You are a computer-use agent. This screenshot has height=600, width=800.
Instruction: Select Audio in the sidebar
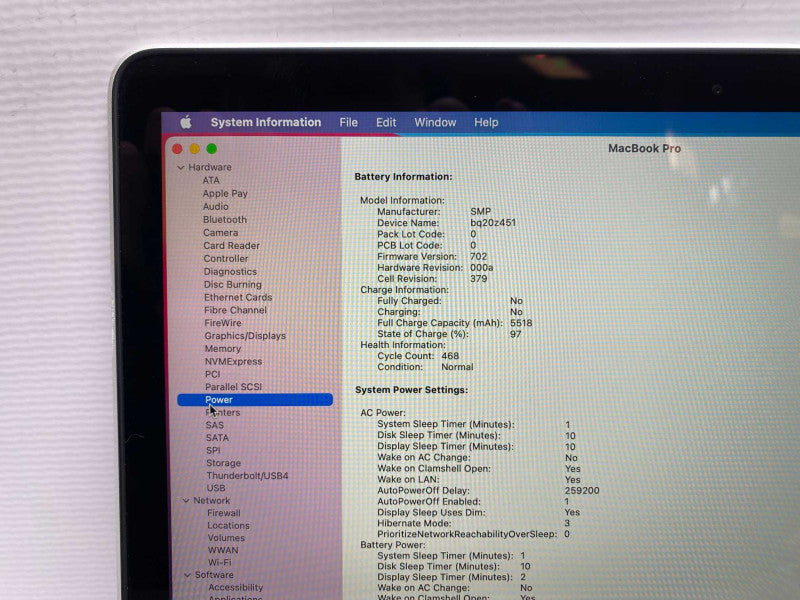point(215,206)
